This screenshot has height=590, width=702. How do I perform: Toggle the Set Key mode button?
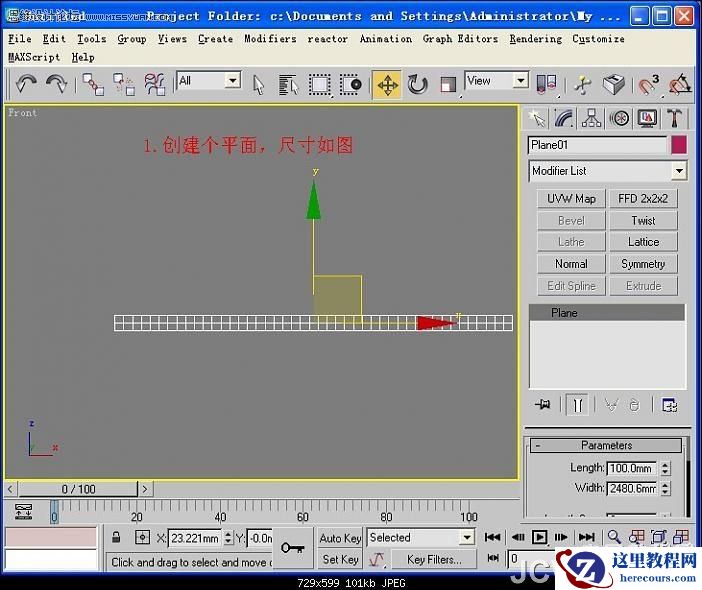tap(340, 560)
